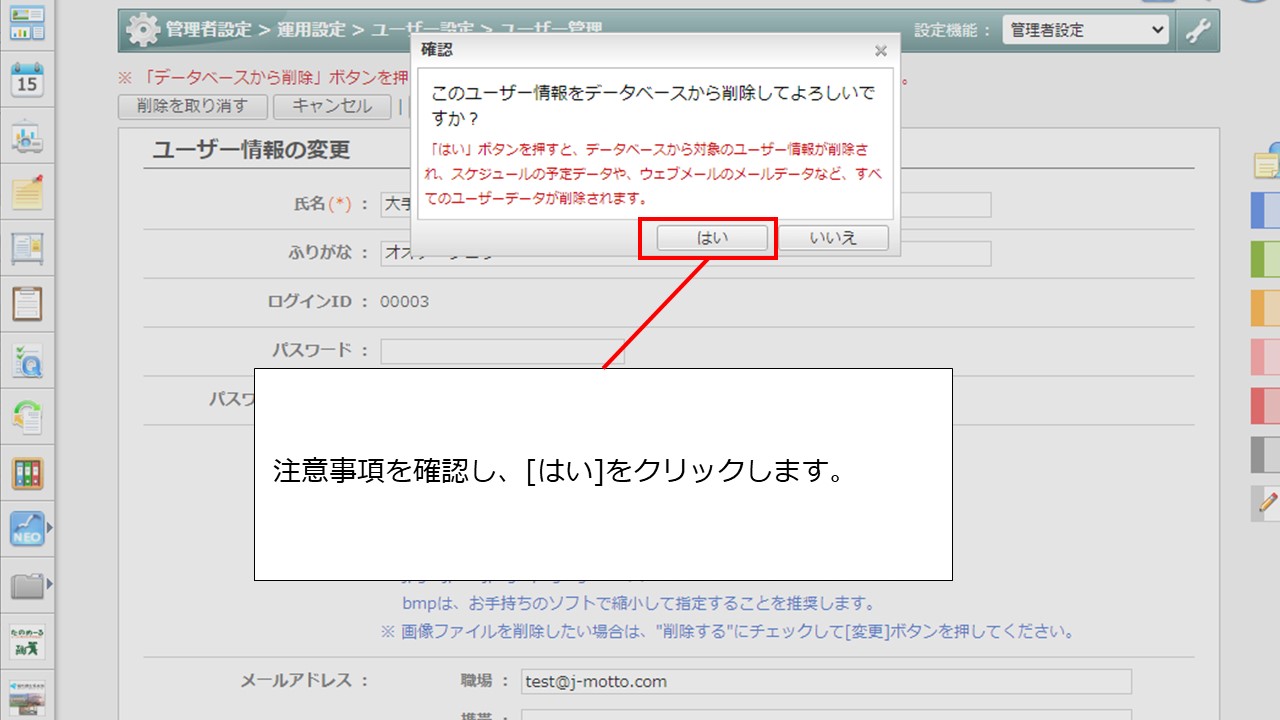Click the wrench settings icon
The height and width of the screenshot is (720, 1280).
tap(1197, 31)
